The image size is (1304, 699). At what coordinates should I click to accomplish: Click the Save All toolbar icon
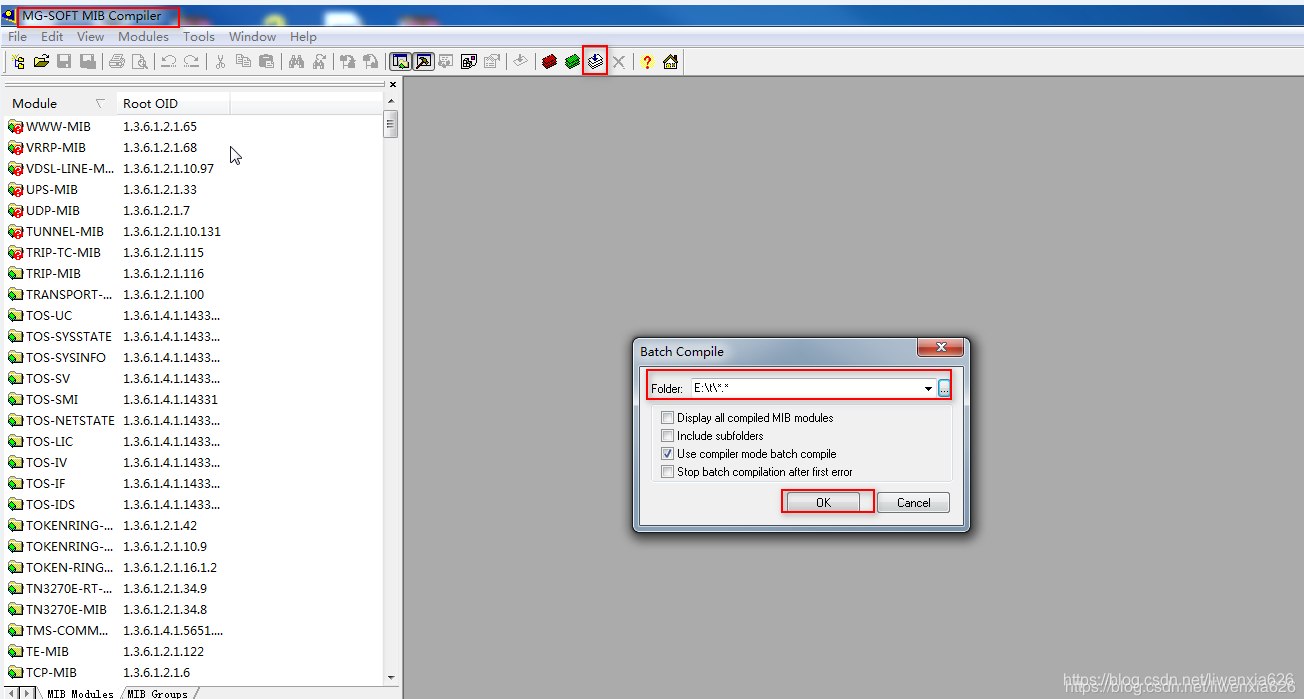click(x=88, y=62)
